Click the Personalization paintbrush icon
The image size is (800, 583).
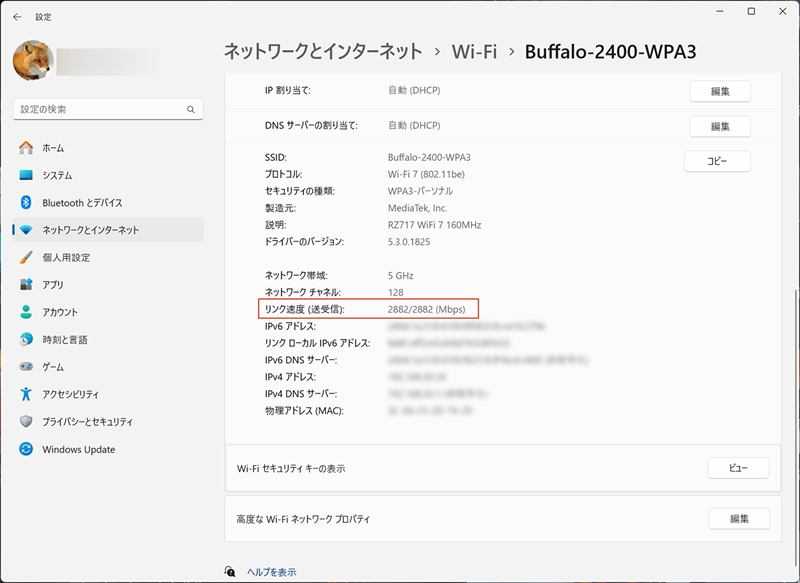26,257
